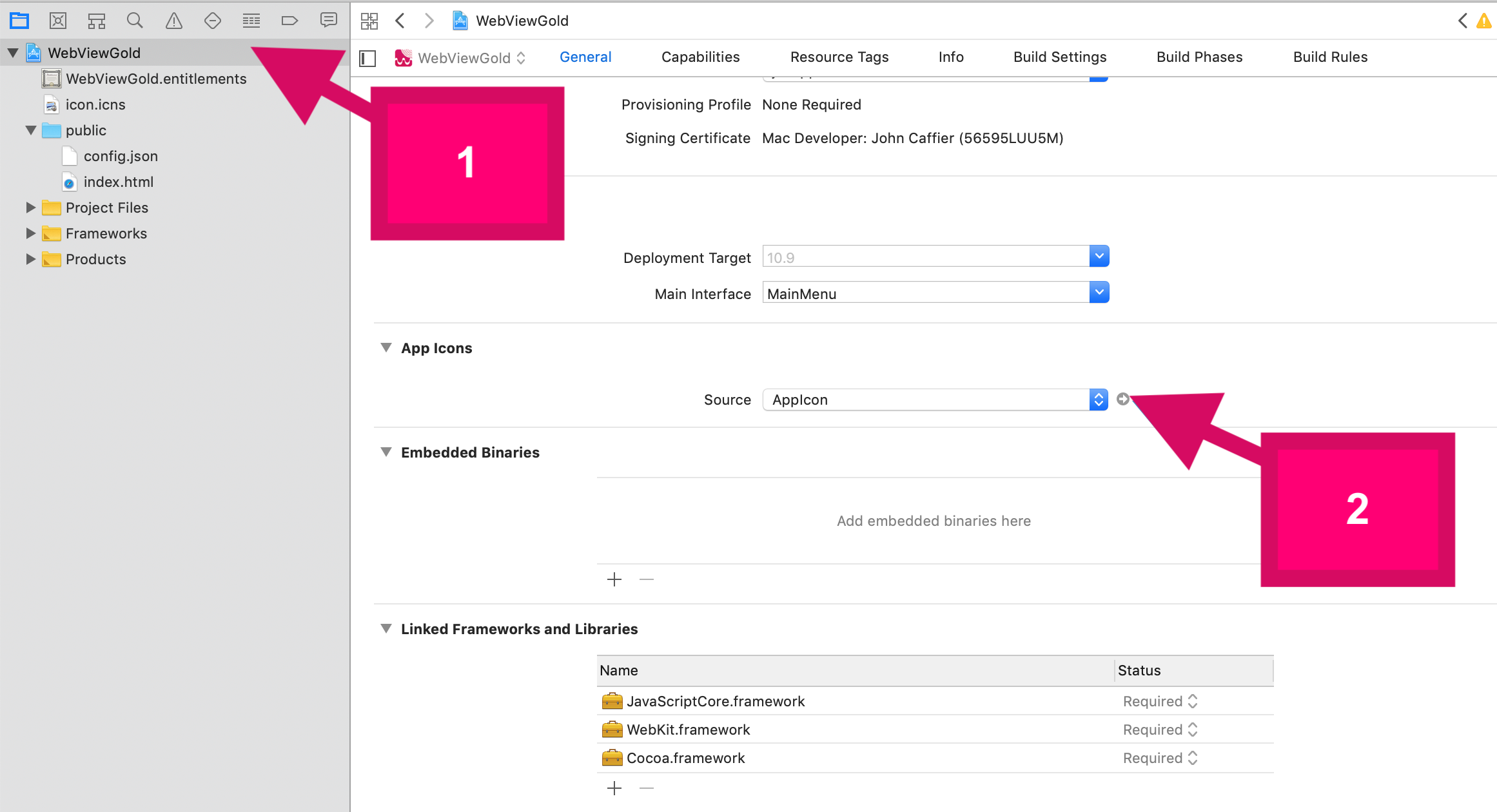Open the Issue navigator warning icon
1497x812 pixels.
tap(174, 21)
